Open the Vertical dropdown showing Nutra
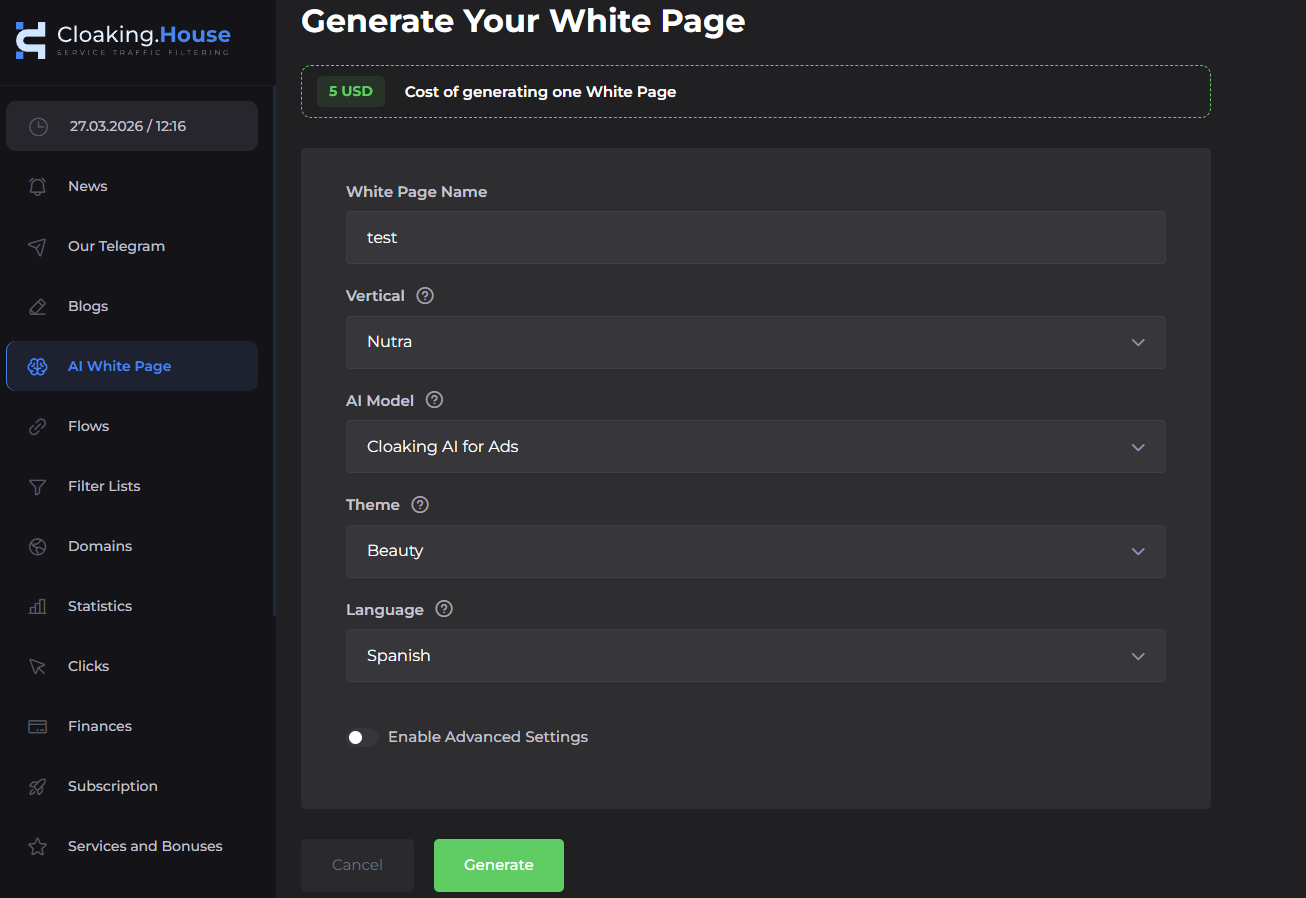 click(x=755, y=342)
